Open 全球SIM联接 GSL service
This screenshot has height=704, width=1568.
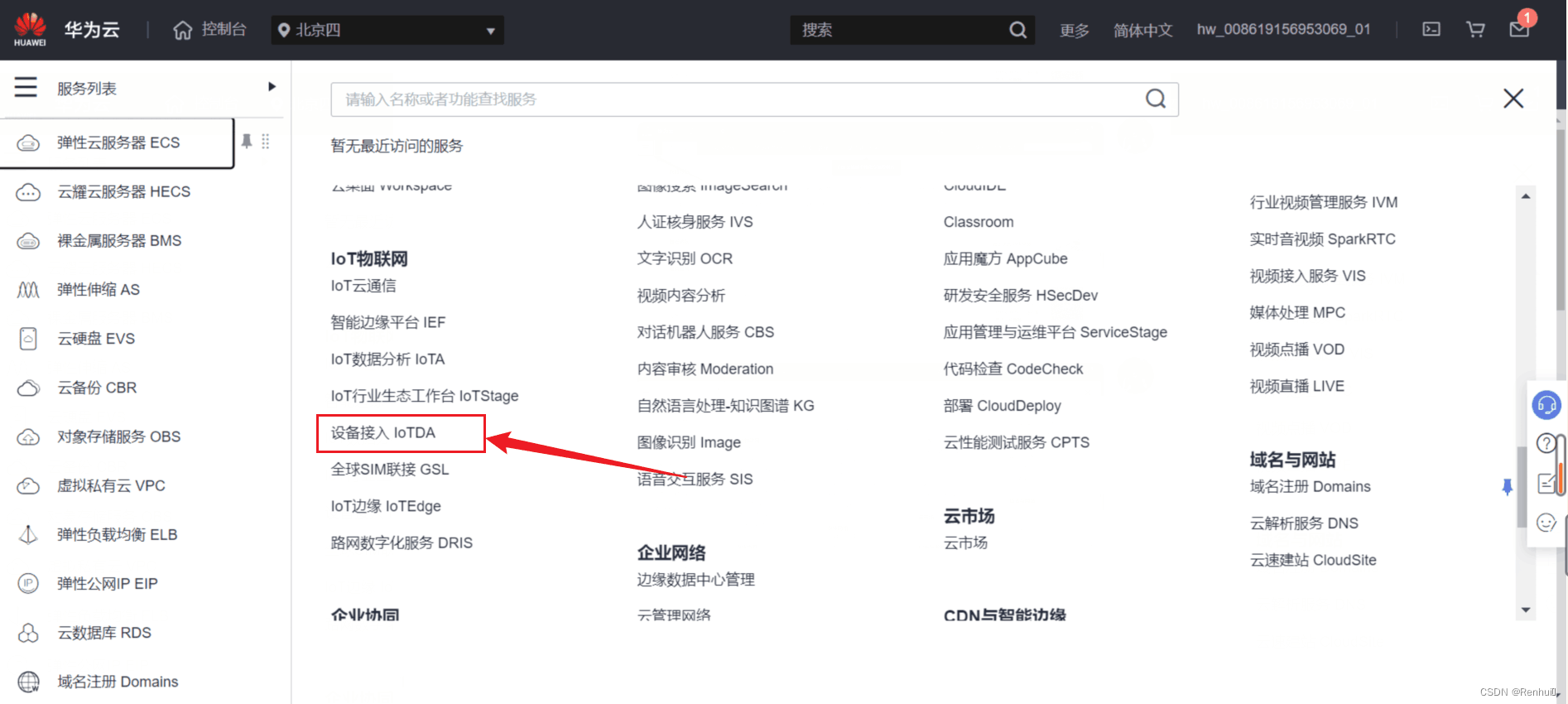tap(390, 470)
